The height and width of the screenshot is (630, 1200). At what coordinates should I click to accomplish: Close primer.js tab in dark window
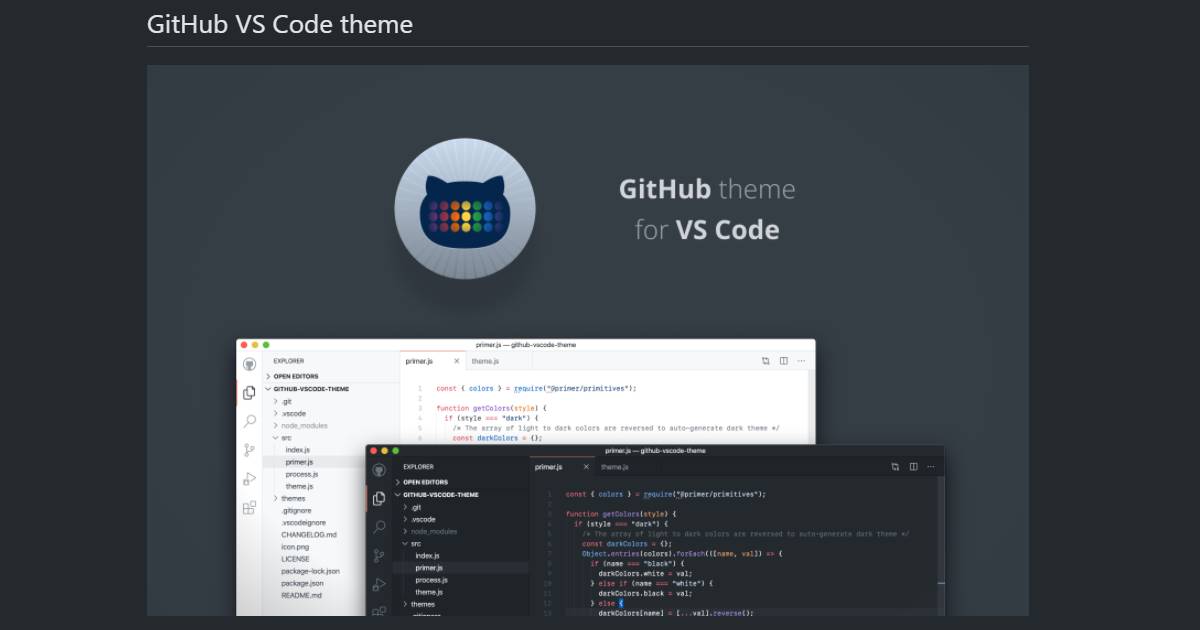point(586,467)
